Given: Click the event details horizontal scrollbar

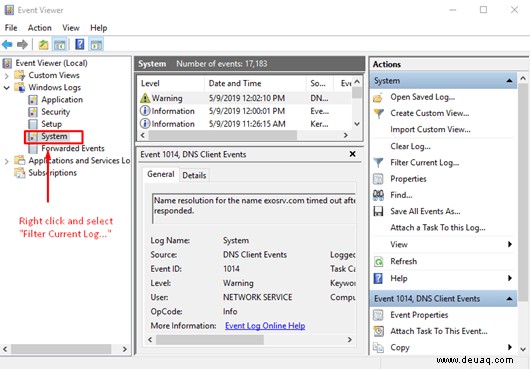Looking at the screenshot, I should (210, 340).
